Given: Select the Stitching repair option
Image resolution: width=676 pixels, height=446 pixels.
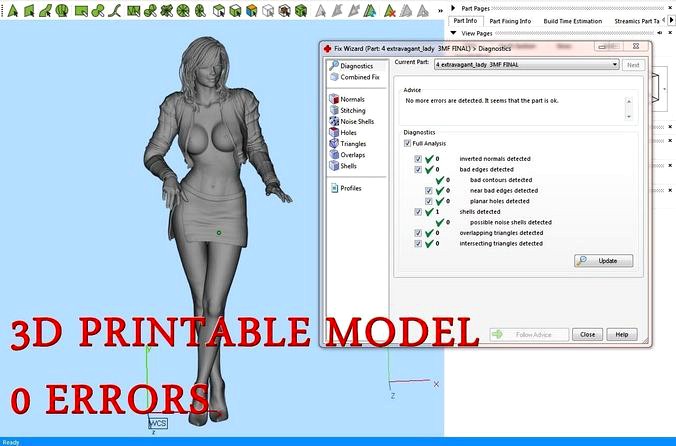Looking at the screenshot, I should click(353, 111).
